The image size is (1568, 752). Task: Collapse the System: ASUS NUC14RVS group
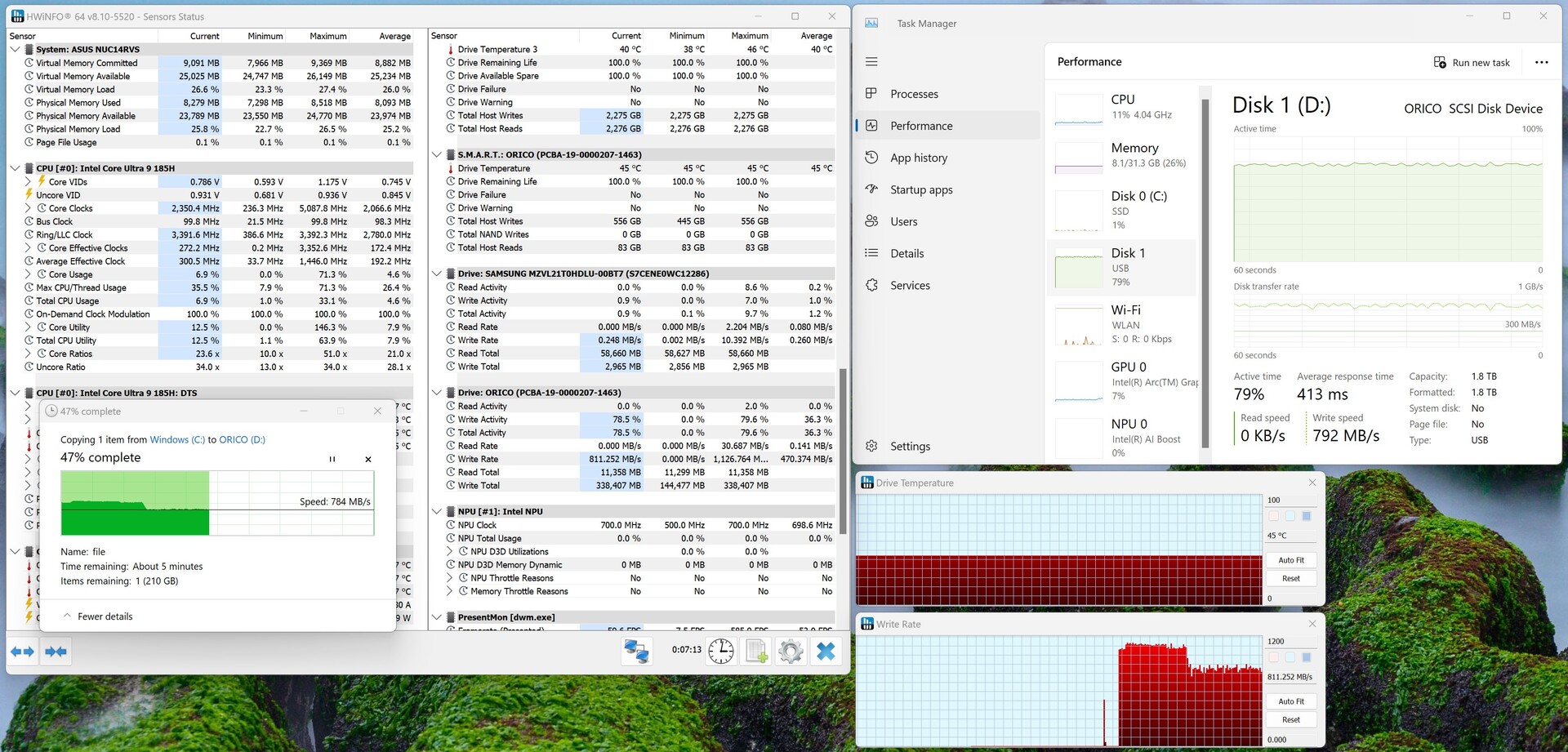[x=15, y=50]
